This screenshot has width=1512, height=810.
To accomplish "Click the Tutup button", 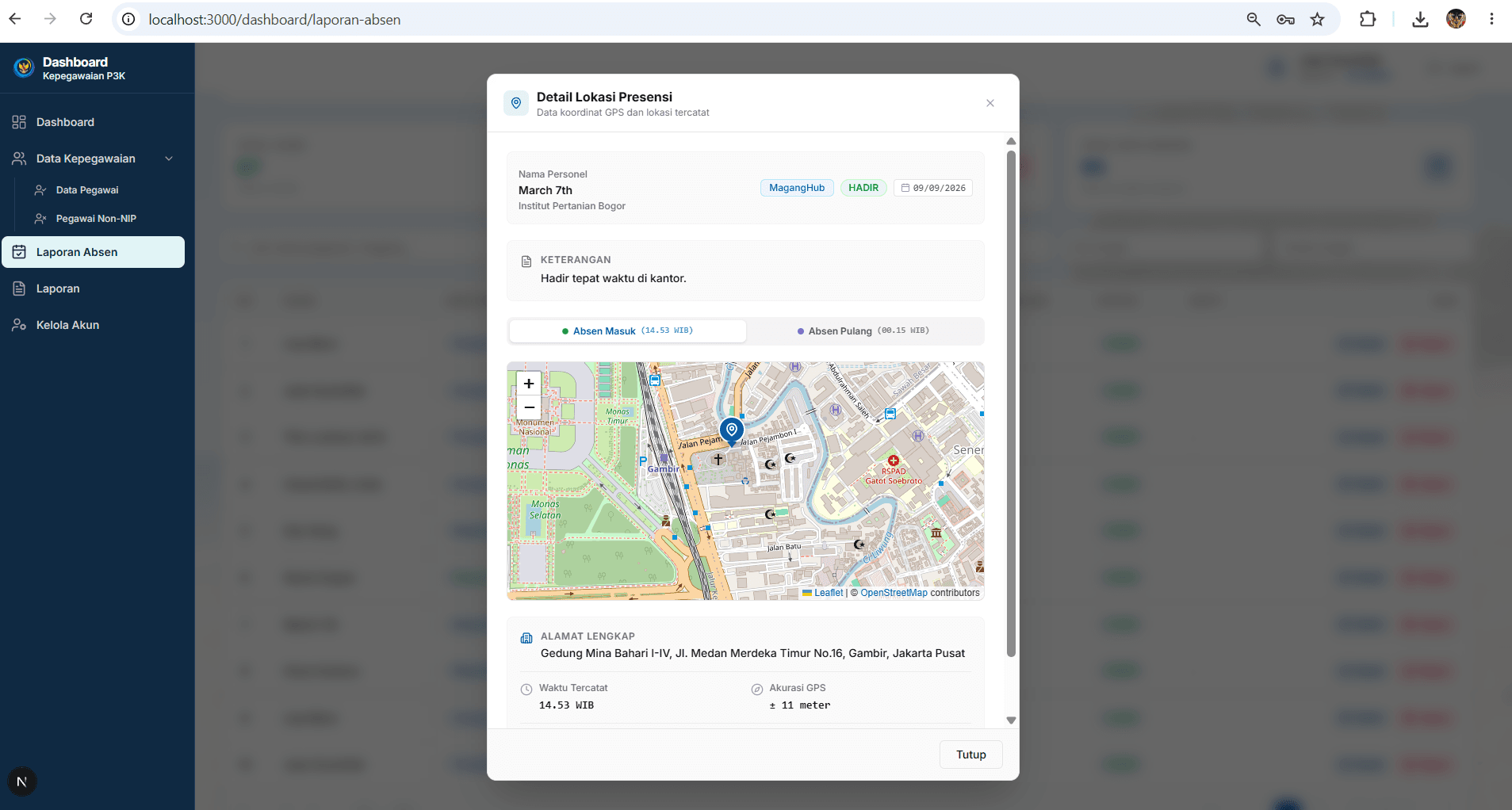I will pyautogui.click(x=971, y=755).
